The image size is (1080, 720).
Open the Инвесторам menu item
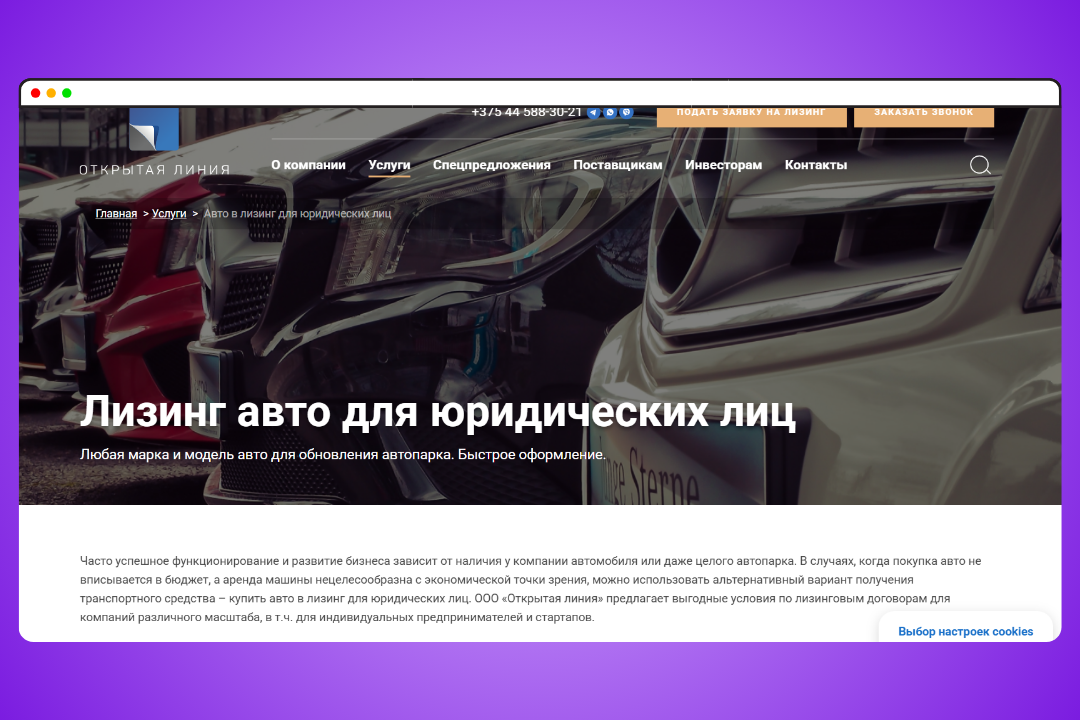pos(723,165)
